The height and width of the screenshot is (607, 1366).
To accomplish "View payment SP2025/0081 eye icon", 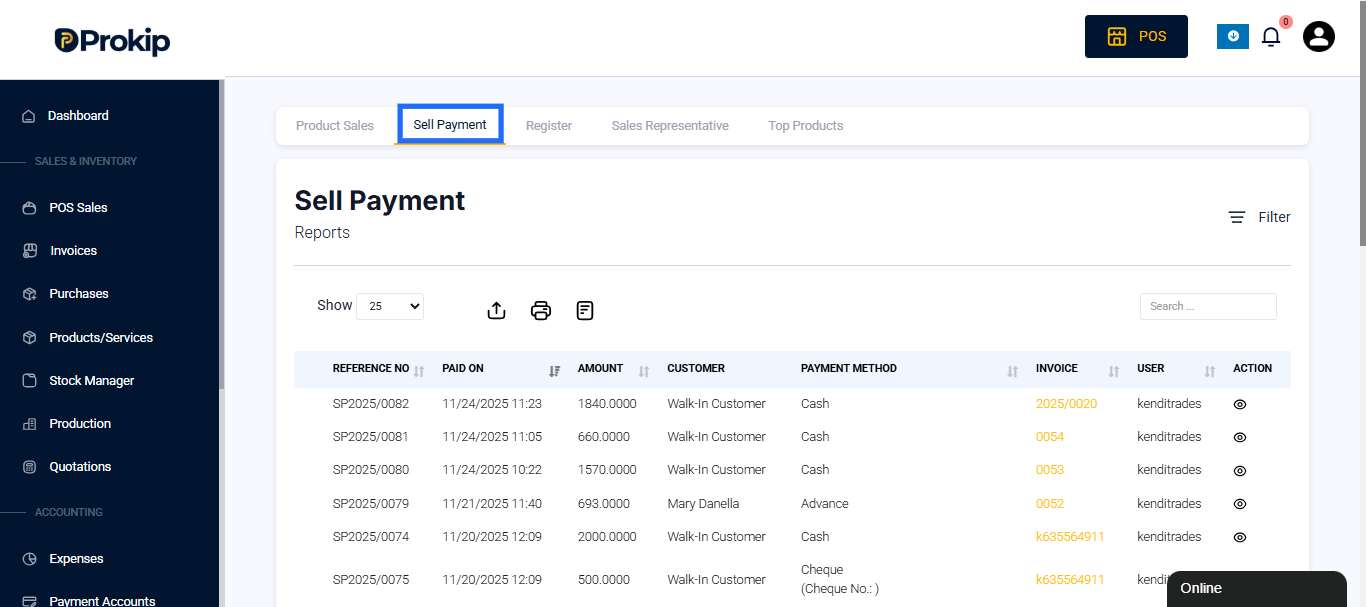I will [1240, 438].
